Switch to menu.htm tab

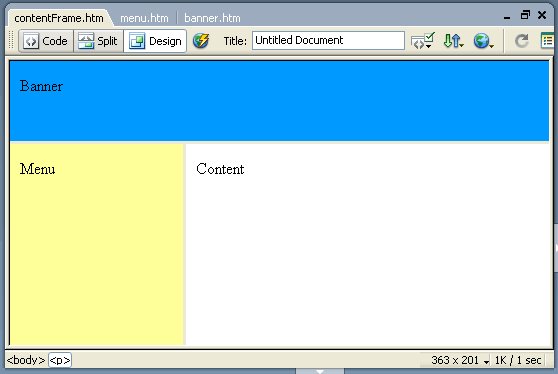(x=144, y=18)
